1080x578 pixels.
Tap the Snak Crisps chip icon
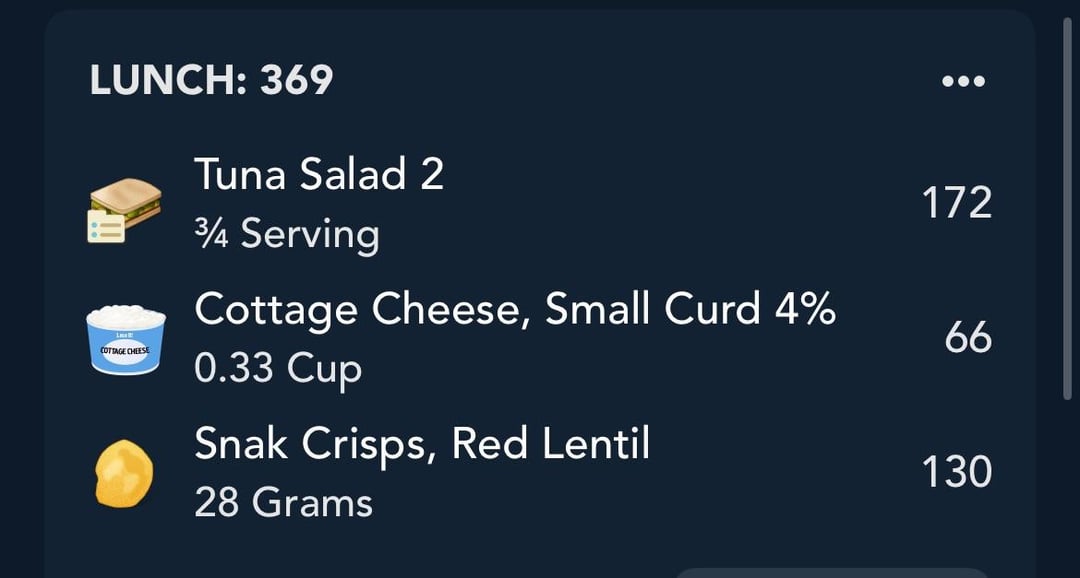[x=123, y=473]
